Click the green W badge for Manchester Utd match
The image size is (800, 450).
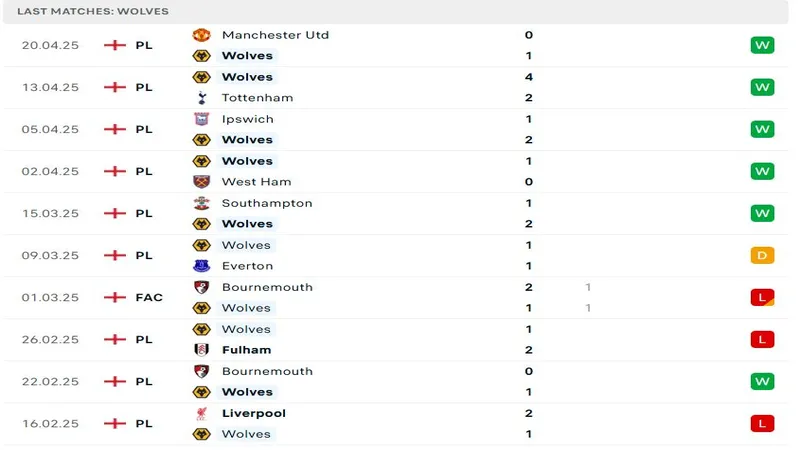(x=762, y=45)
